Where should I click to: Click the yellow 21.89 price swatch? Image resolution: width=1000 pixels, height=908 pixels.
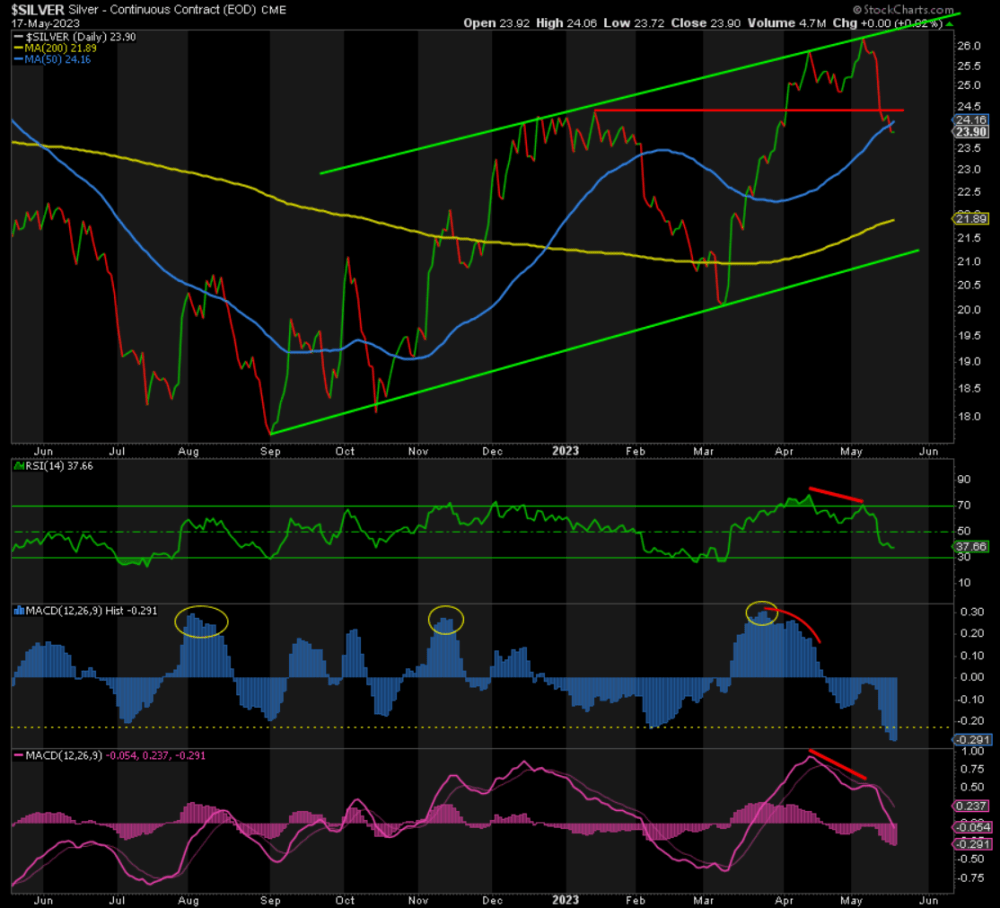click(x=973, y=217)
